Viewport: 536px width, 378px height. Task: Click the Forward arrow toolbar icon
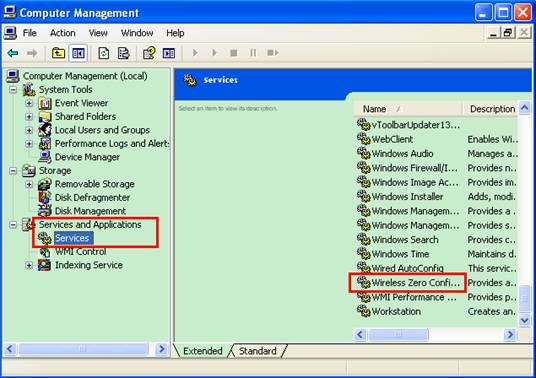coord(32,53)
